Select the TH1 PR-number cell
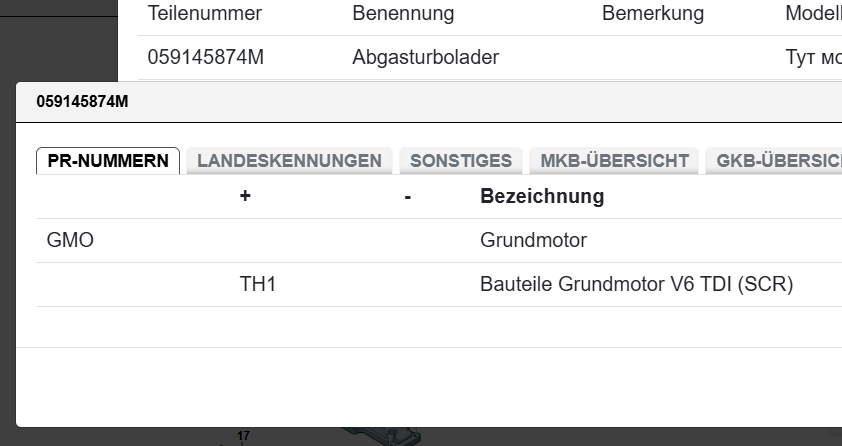Viewport: 842px width, 446px height. [257, 285]
